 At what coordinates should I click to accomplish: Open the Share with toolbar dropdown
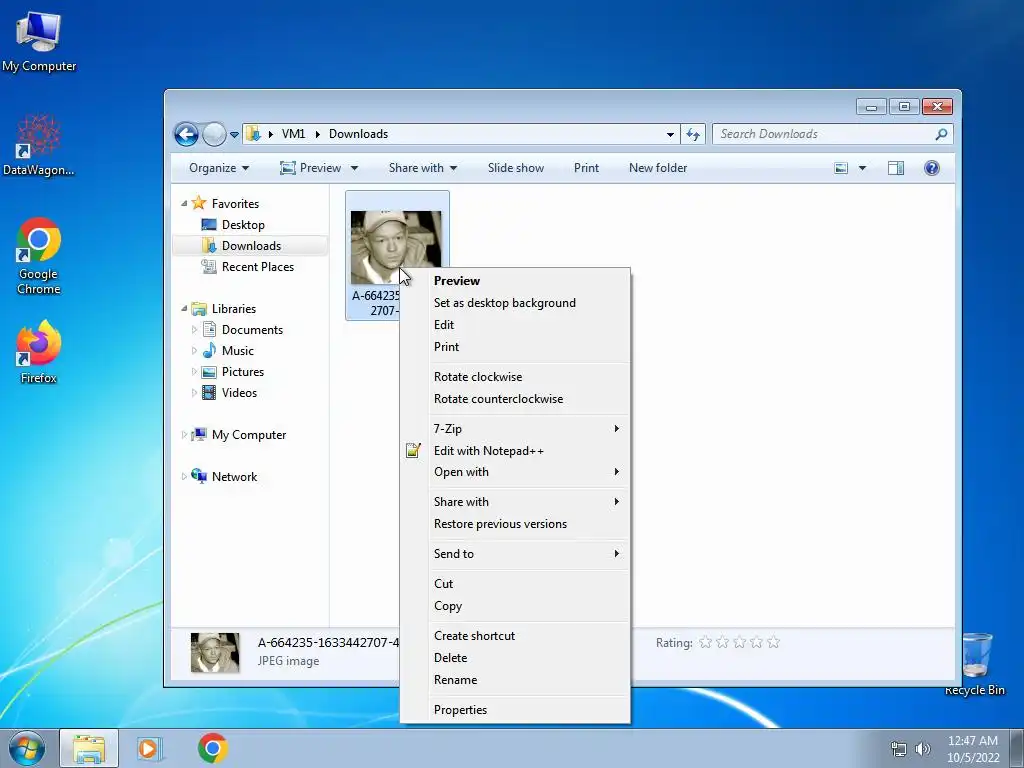pos(423,168)
